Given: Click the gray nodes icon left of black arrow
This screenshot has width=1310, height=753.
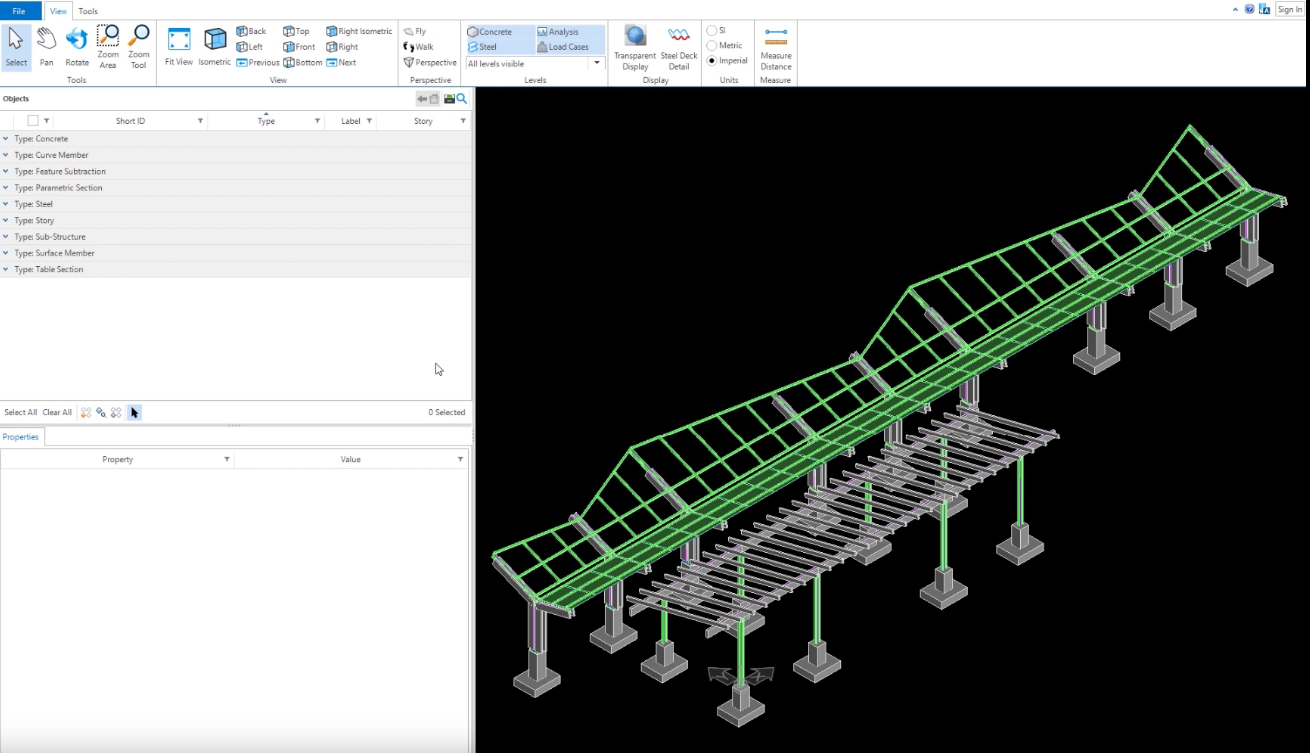Looking at the screenshot, I should (116, 412).
